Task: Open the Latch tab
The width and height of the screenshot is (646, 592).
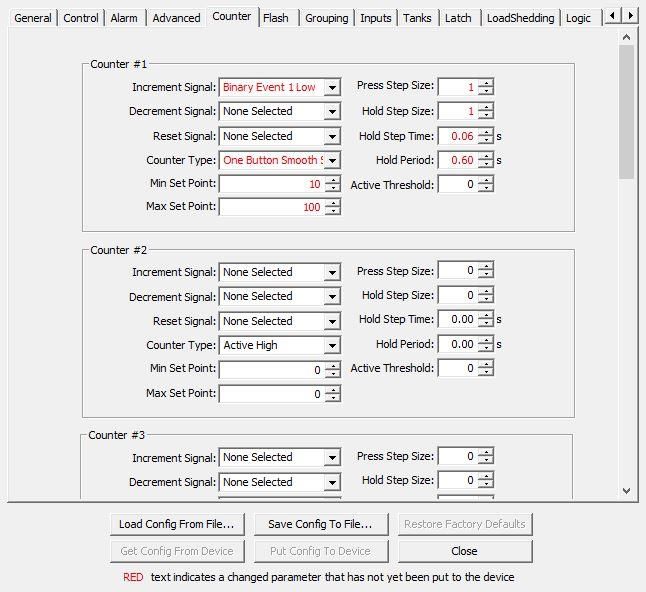Action: [458, 18]
